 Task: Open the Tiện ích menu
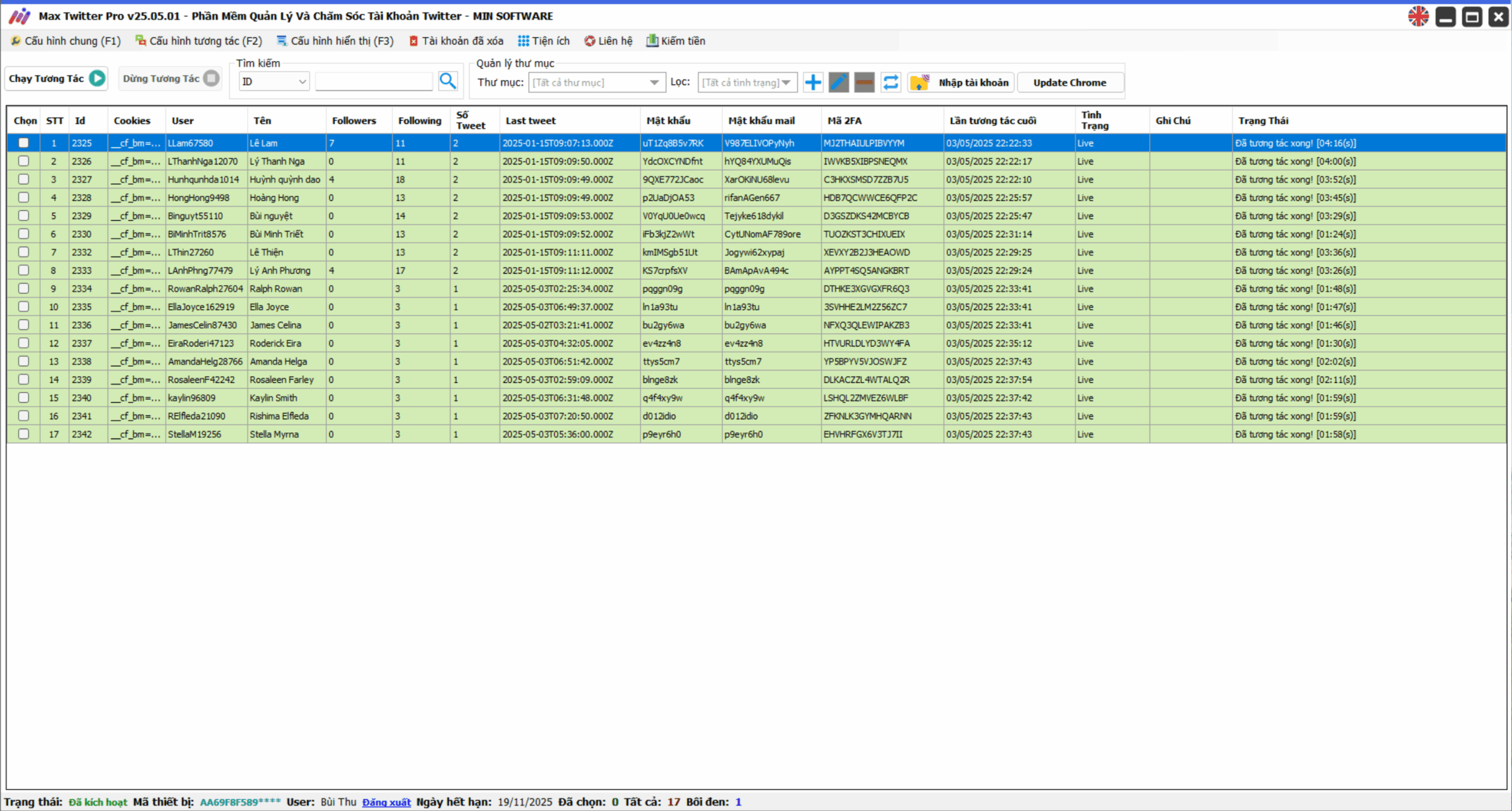tap(544, 41)
